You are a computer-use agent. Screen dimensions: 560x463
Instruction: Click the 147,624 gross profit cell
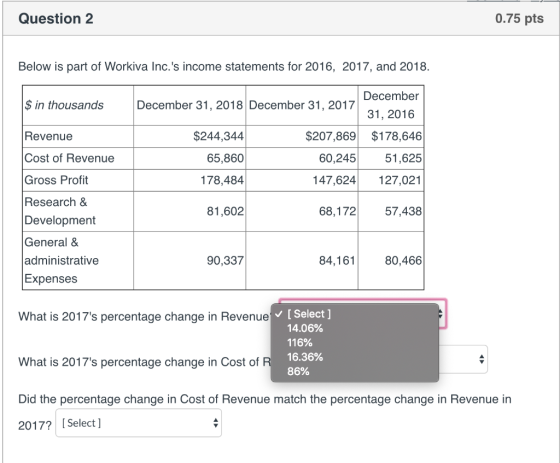tap(302, 180)
